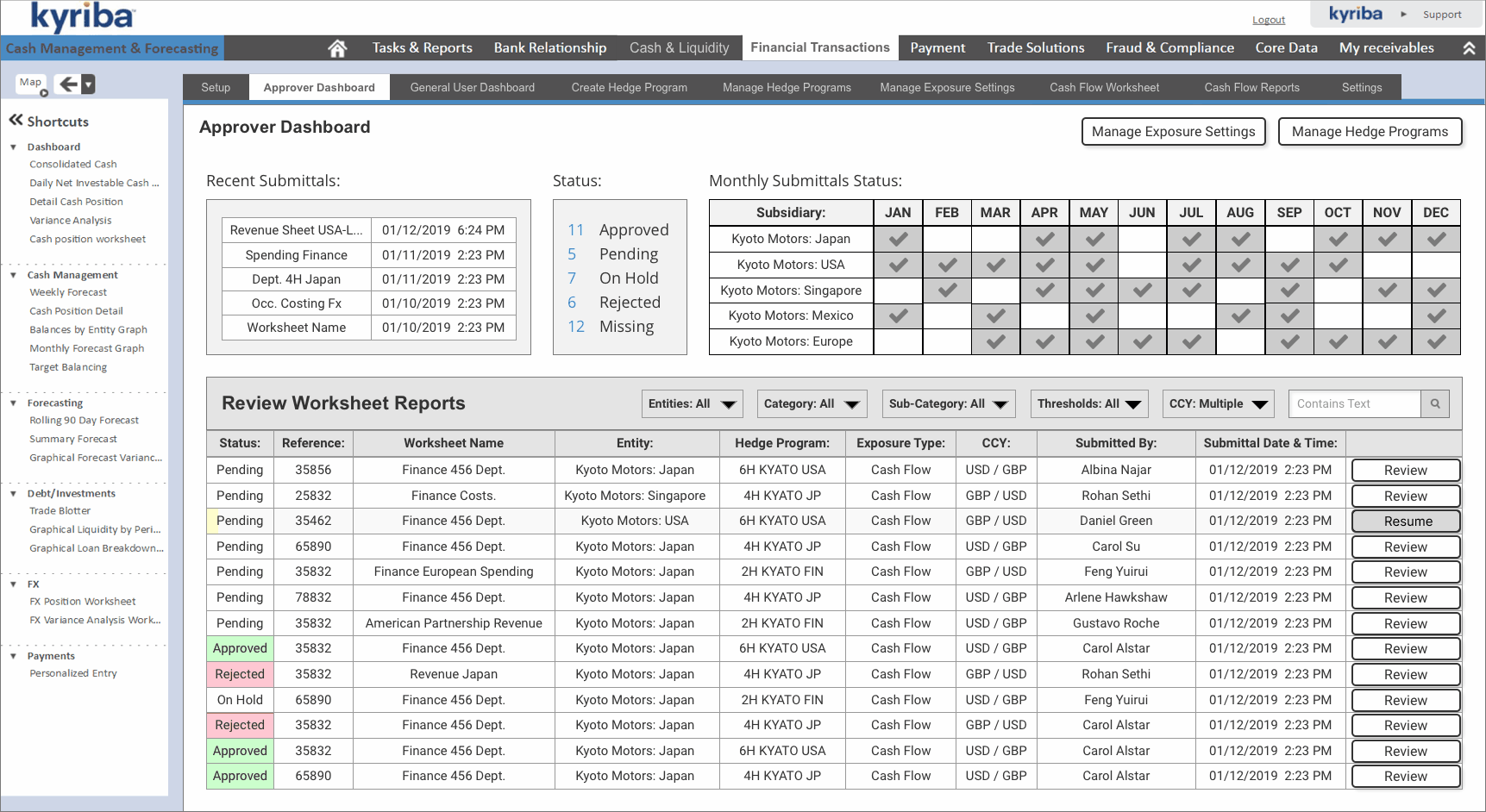Image resolution: width=1486 pixels, height=812 pixels.
Task: Toggle Kyoto Motors: Europe DEC checkmark
Action: point(1436,341)
